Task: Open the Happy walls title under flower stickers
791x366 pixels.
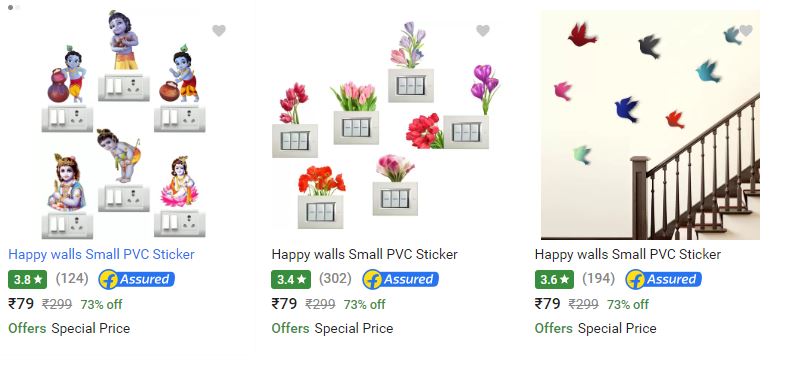Action: click(364, 254)
